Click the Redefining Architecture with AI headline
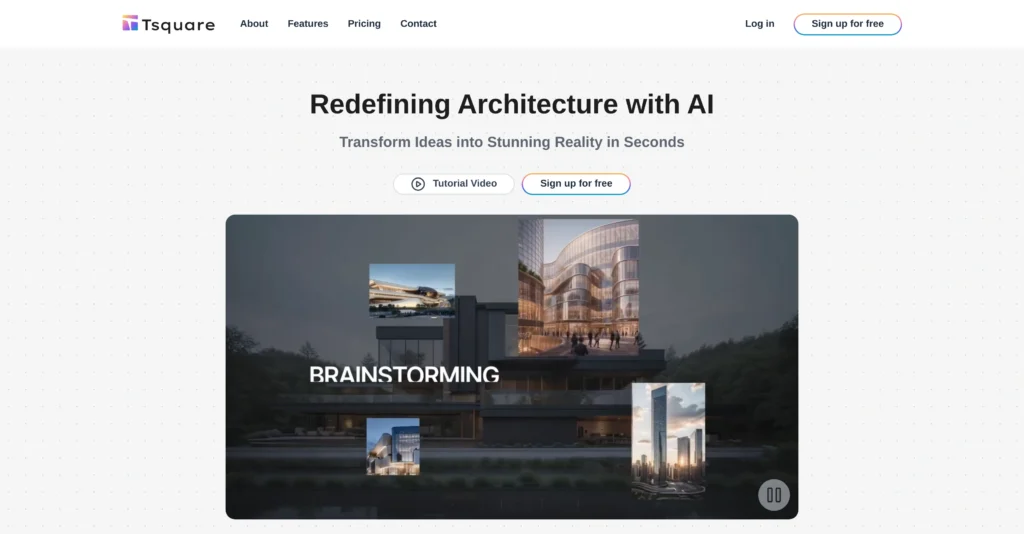The width and height of the screenshot is (1024, 534). pos(512,104)
